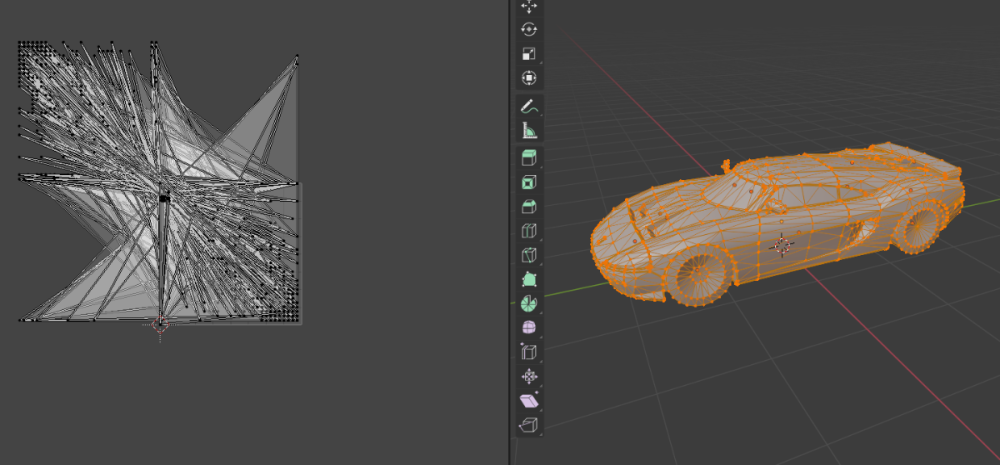
Task: Choose the Scale tool
Action: [x=529, y=54]
